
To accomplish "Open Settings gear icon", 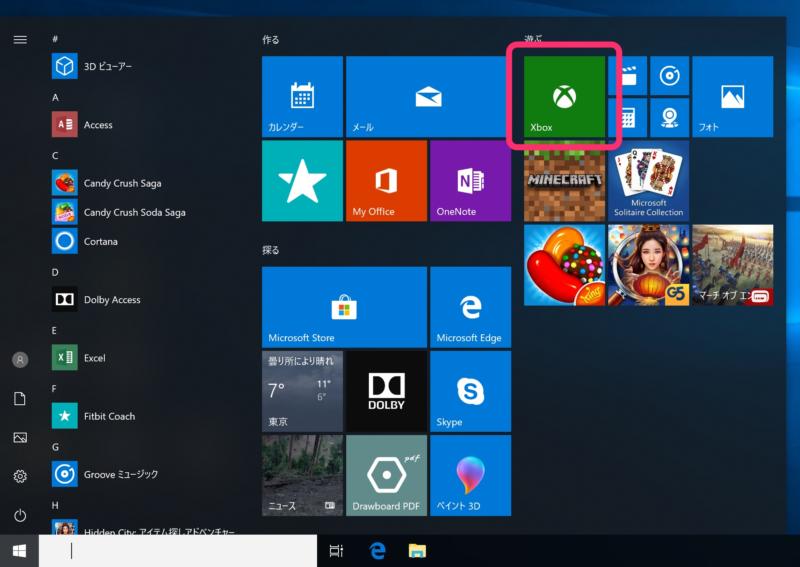I will [x=20, y=476].
